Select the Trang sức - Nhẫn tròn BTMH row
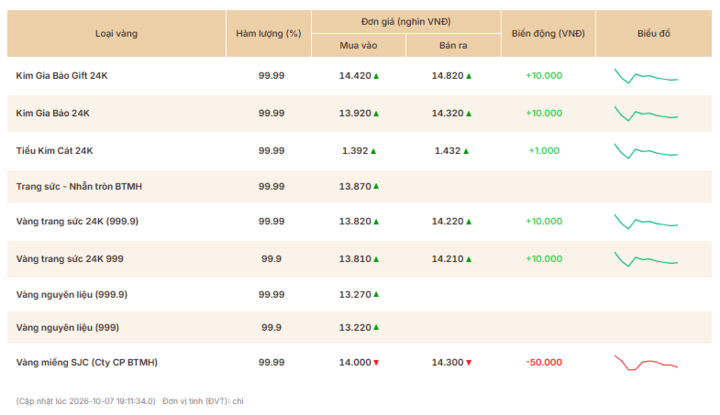Screen dimensions: 720x415 click(360, 186)
